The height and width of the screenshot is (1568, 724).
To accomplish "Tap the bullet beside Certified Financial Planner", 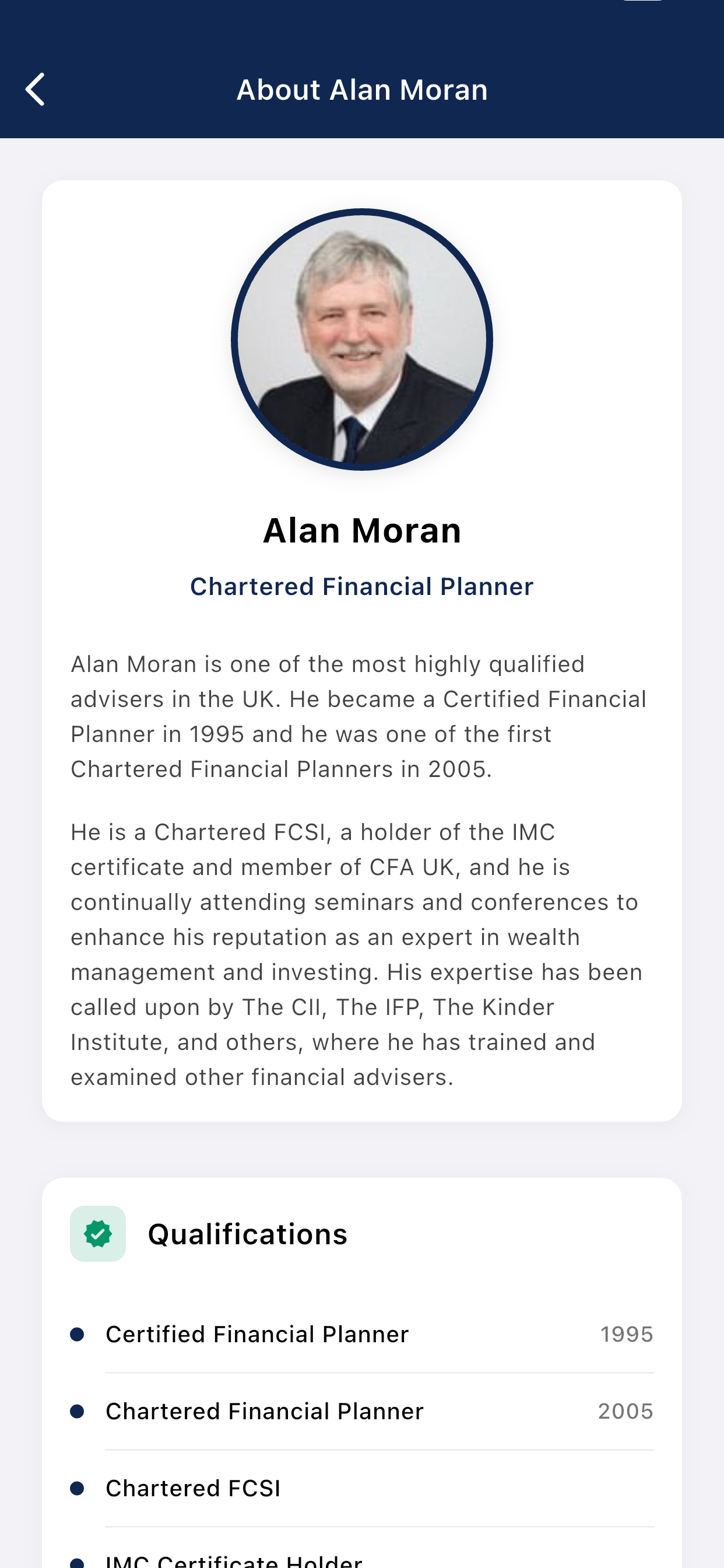I will (78, 1333).
